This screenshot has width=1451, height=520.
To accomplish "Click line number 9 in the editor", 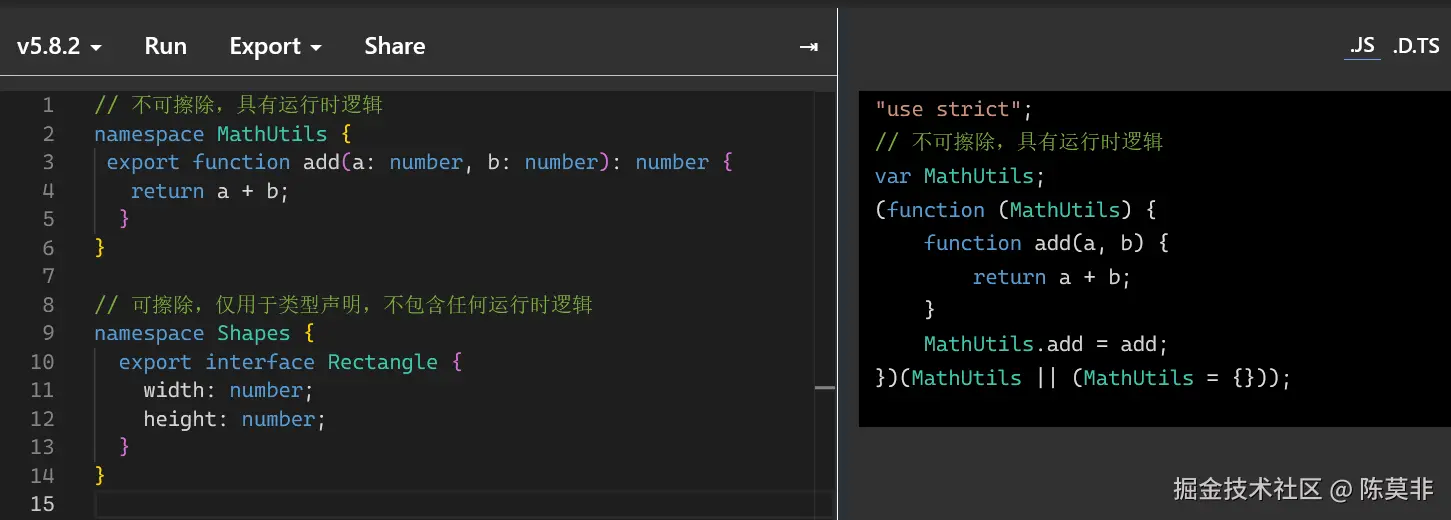I will (x=48, y=333).
